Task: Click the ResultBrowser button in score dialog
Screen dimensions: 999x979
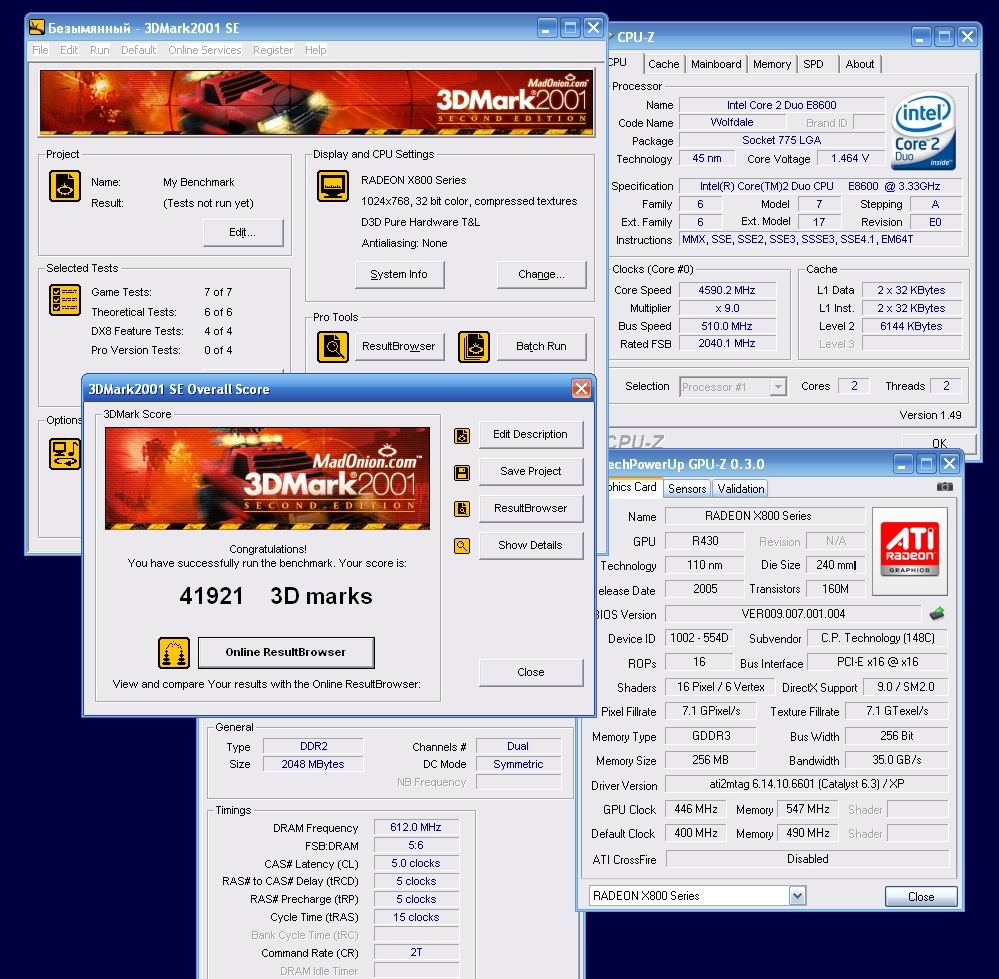Action: [x=531, y=508]
